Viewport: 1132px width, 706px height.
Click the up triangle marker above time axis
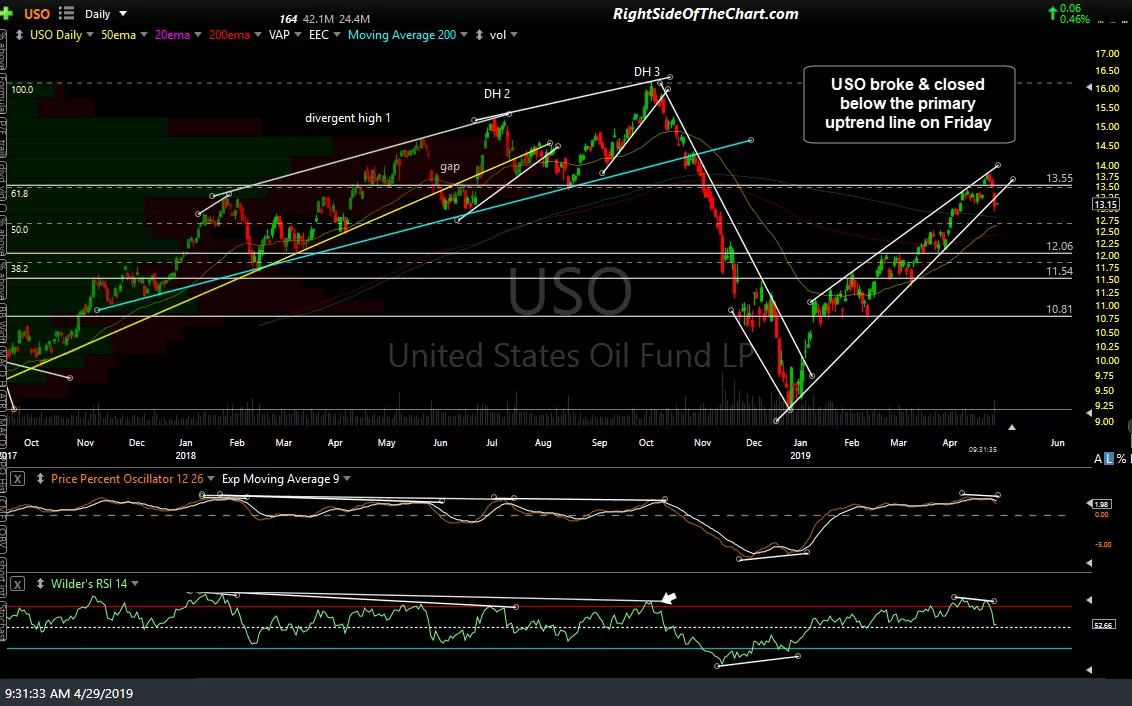[1011, 427]
